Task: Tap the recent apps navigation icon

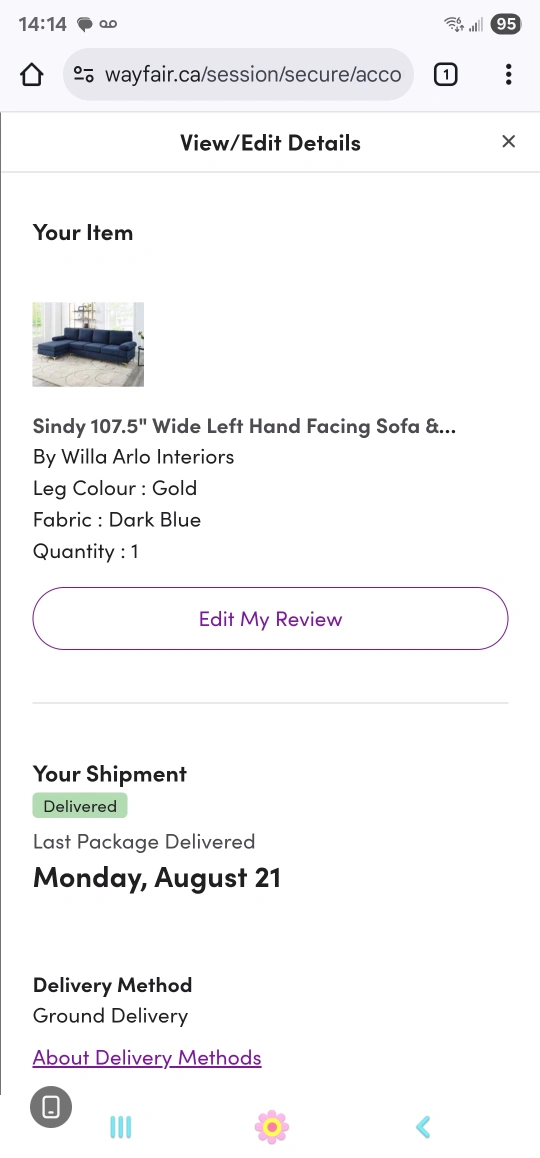Action: pos(120,1127)
